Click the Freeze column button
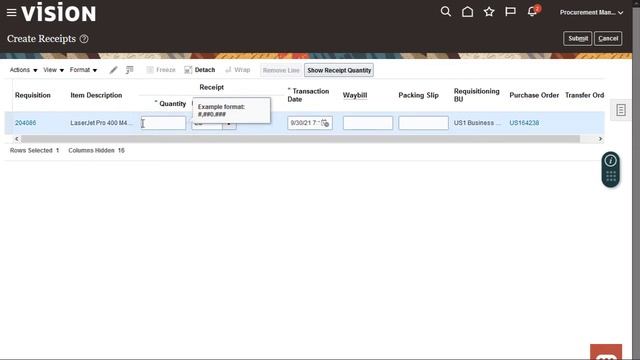This screenshot has width=640, height=360. [x=161, y=70]
